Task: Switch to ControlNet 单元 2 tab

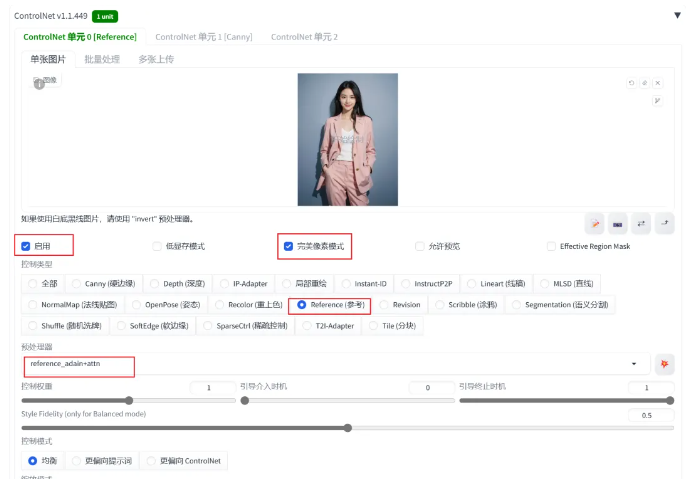Action: click(x=304, y=37)
